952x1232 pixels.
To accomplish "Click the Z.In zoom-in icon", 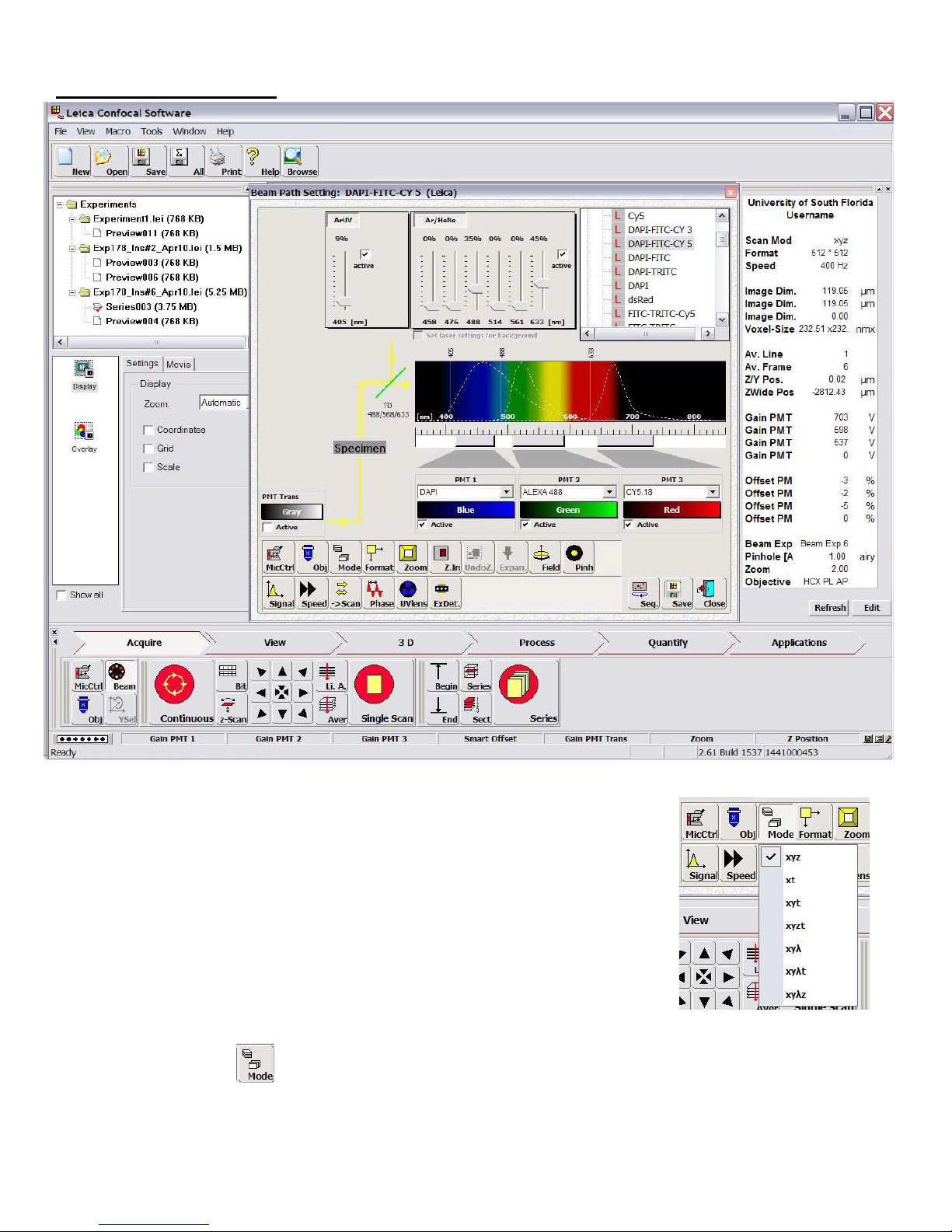I will (x=445, y=557).
